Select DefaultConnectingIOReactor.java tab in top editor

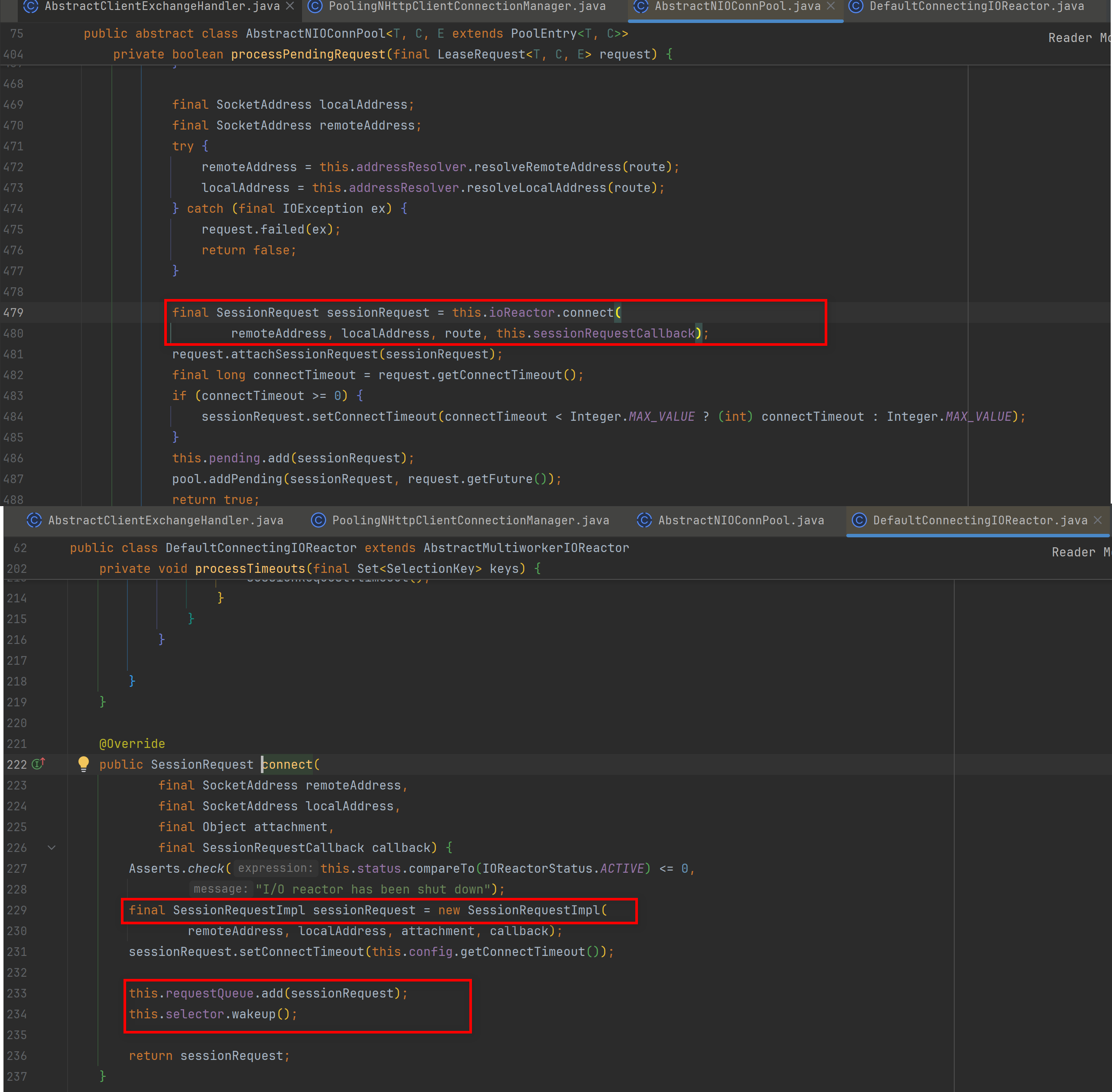977,6
